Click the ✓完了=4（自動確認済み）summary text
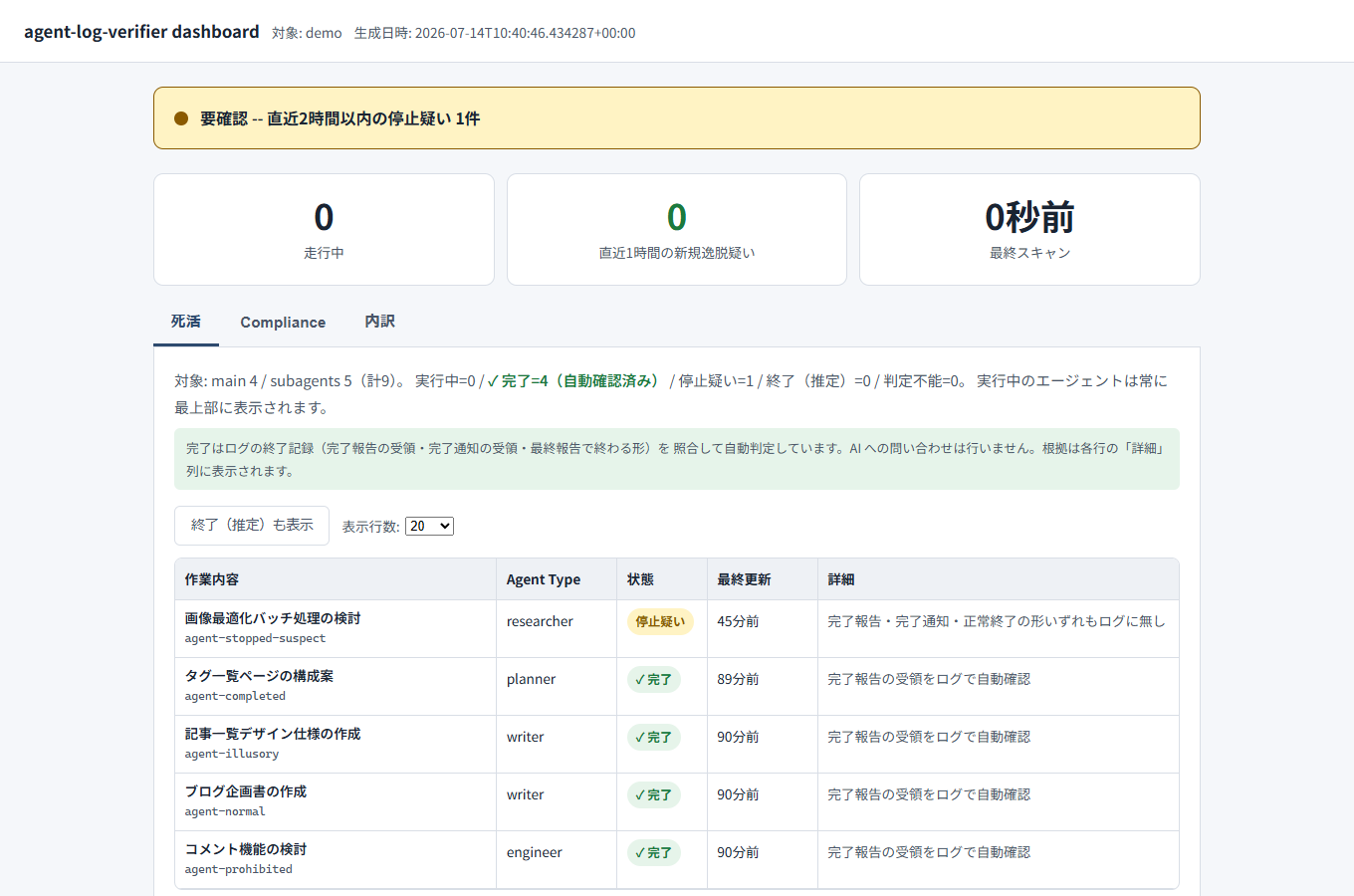The image size is (1354, 896). [573, 380]
